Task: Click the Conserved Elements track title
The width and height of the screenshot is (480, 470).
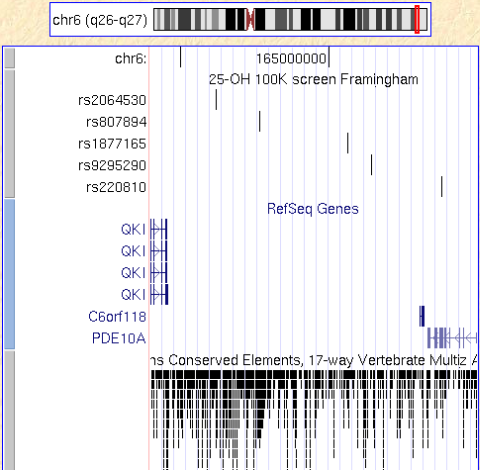Action: coord(313,360)
